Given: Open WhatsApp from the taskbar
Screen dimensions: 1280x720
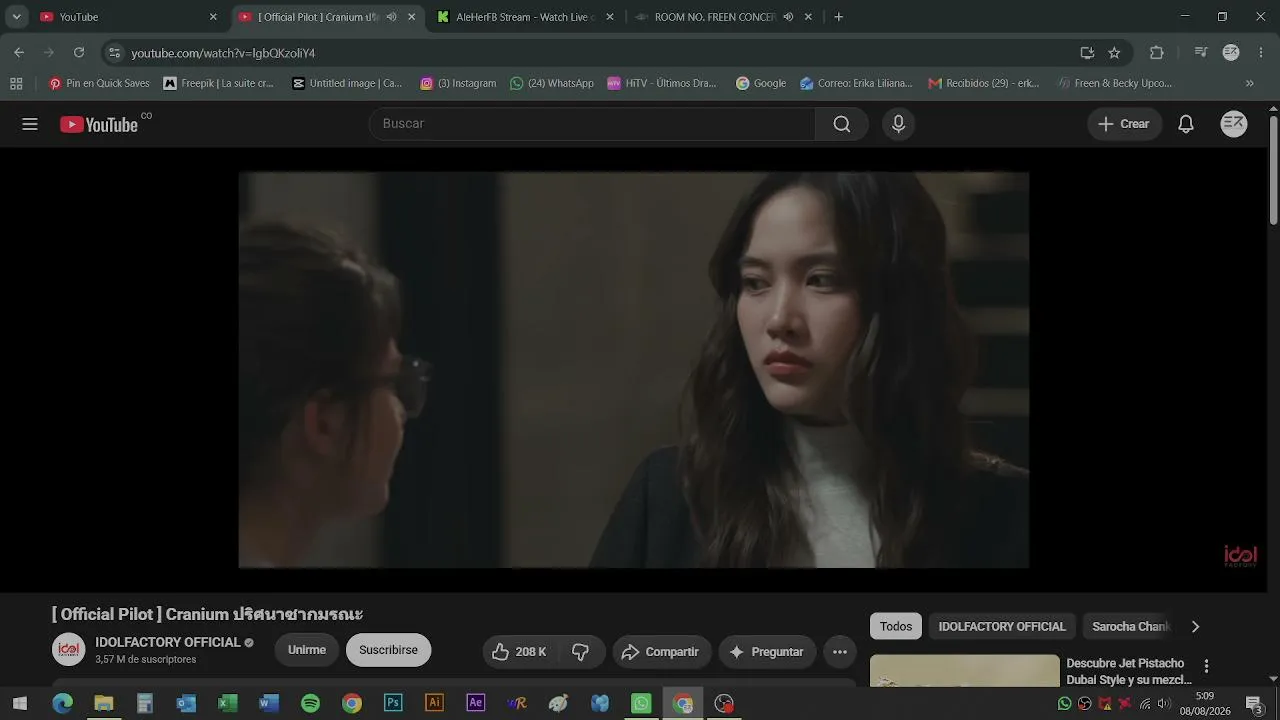Looking at the screenshot, I should pos(641,703).
